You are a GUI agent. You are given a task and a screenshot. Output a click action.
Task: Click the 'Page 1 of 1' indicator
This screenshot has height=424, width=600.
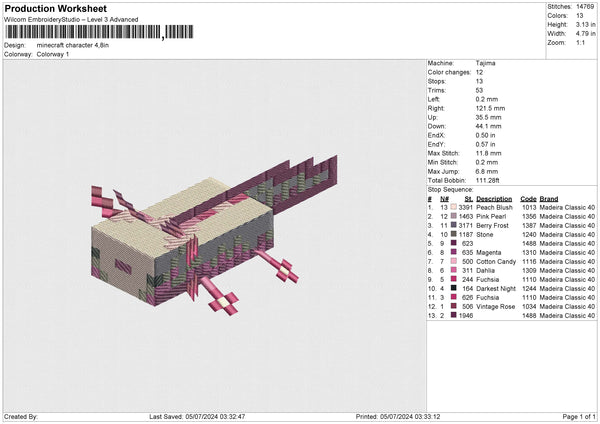[x=579, y=416]
